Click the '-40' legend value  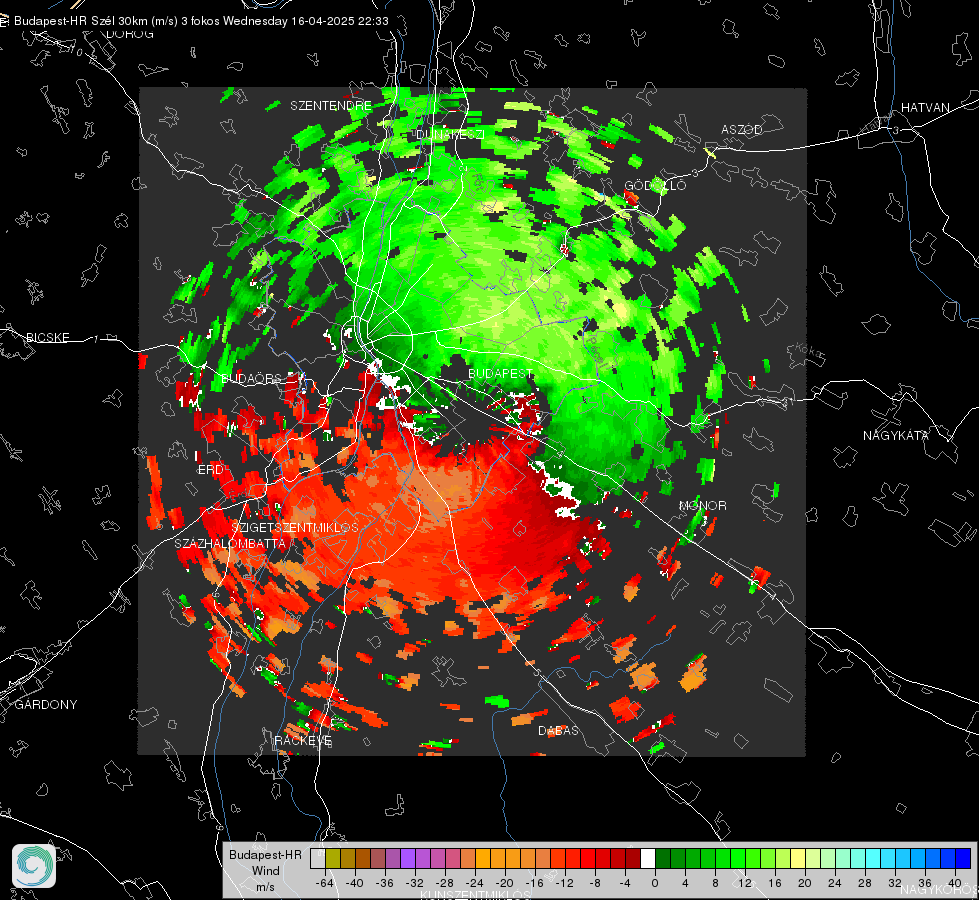point(355,883)
